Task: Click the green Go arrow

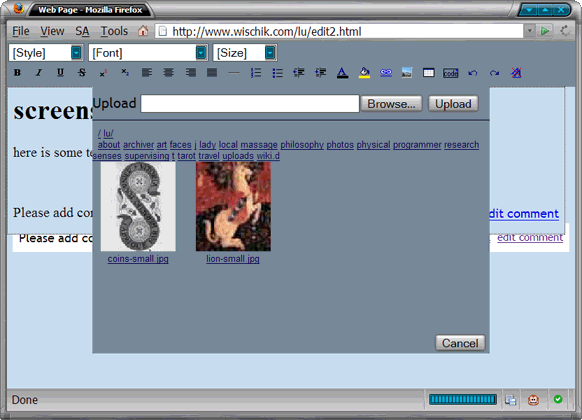Action: click(545, 31)
